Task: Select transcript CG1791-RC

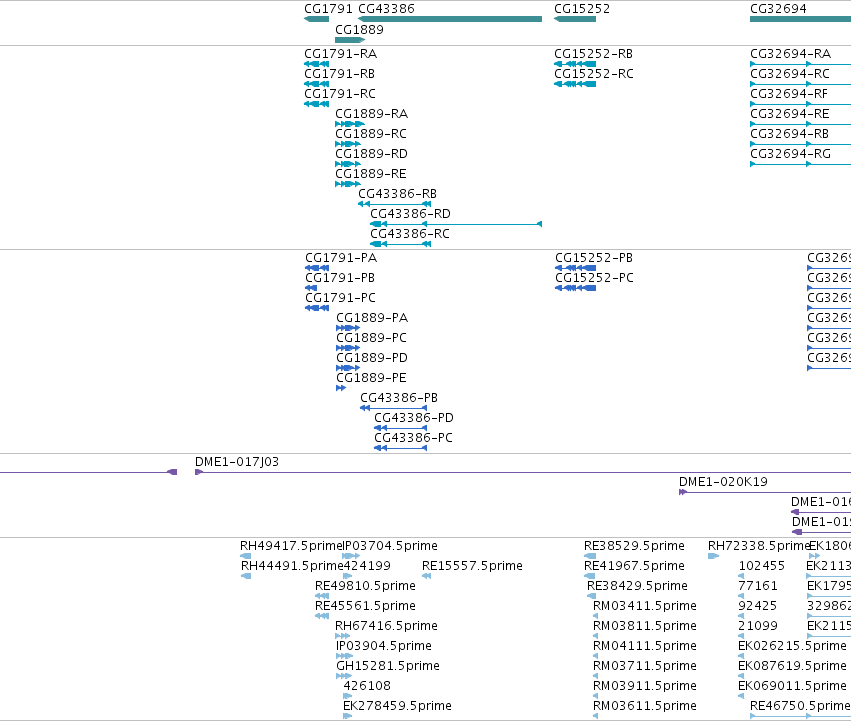Action: pos(340,94)
